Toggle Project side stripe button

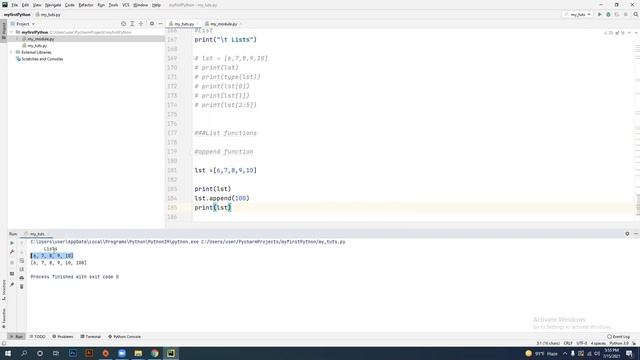pos(4,31)
